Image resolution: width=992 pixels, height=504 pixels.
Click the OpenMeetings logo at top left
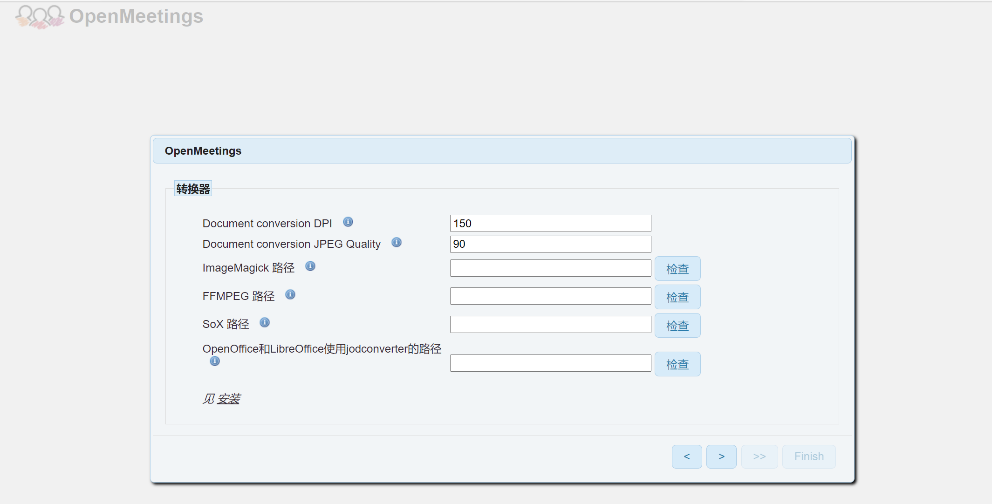click(x=109, y=16)
